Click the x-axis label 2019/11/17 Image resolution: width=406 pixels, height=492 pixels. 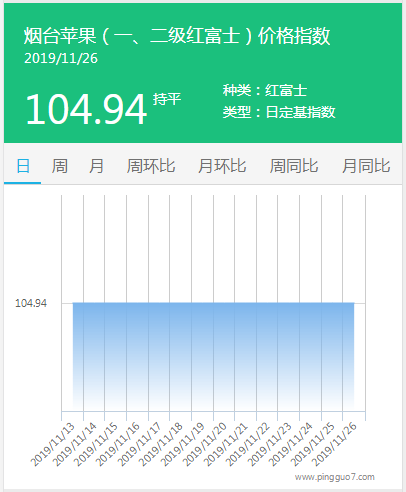pos(139,444)
